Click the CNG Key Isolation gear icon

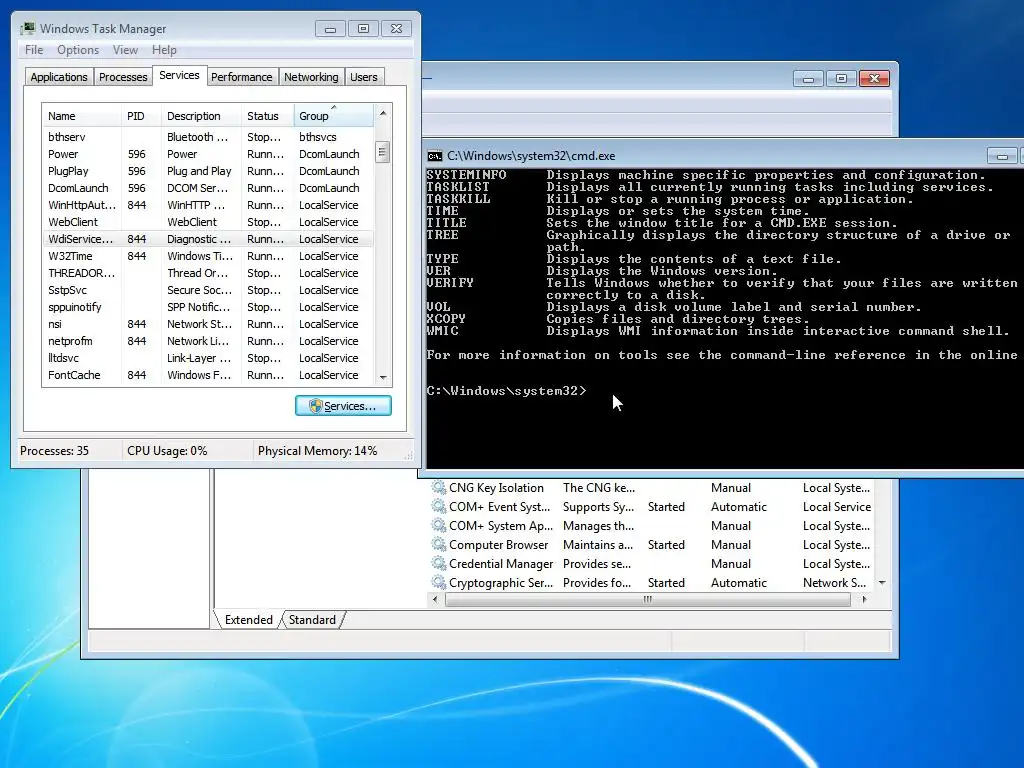click(x=439, y=487)
